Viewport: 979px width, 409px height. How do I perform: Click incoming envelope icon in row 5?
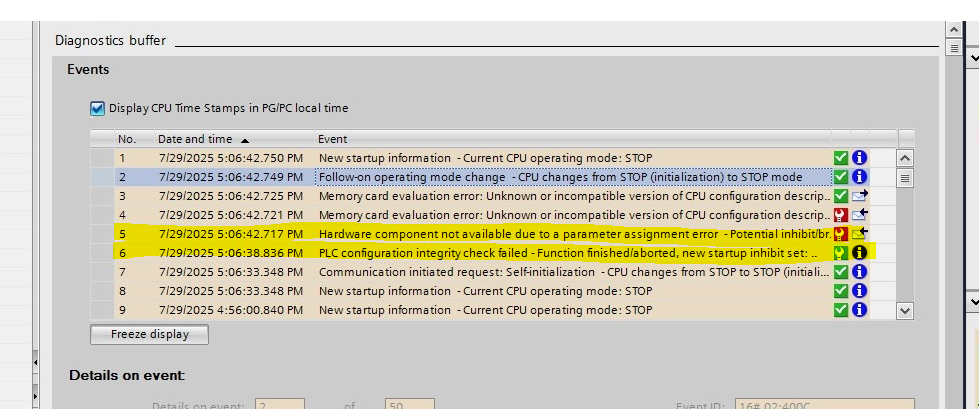coord(860,234)
